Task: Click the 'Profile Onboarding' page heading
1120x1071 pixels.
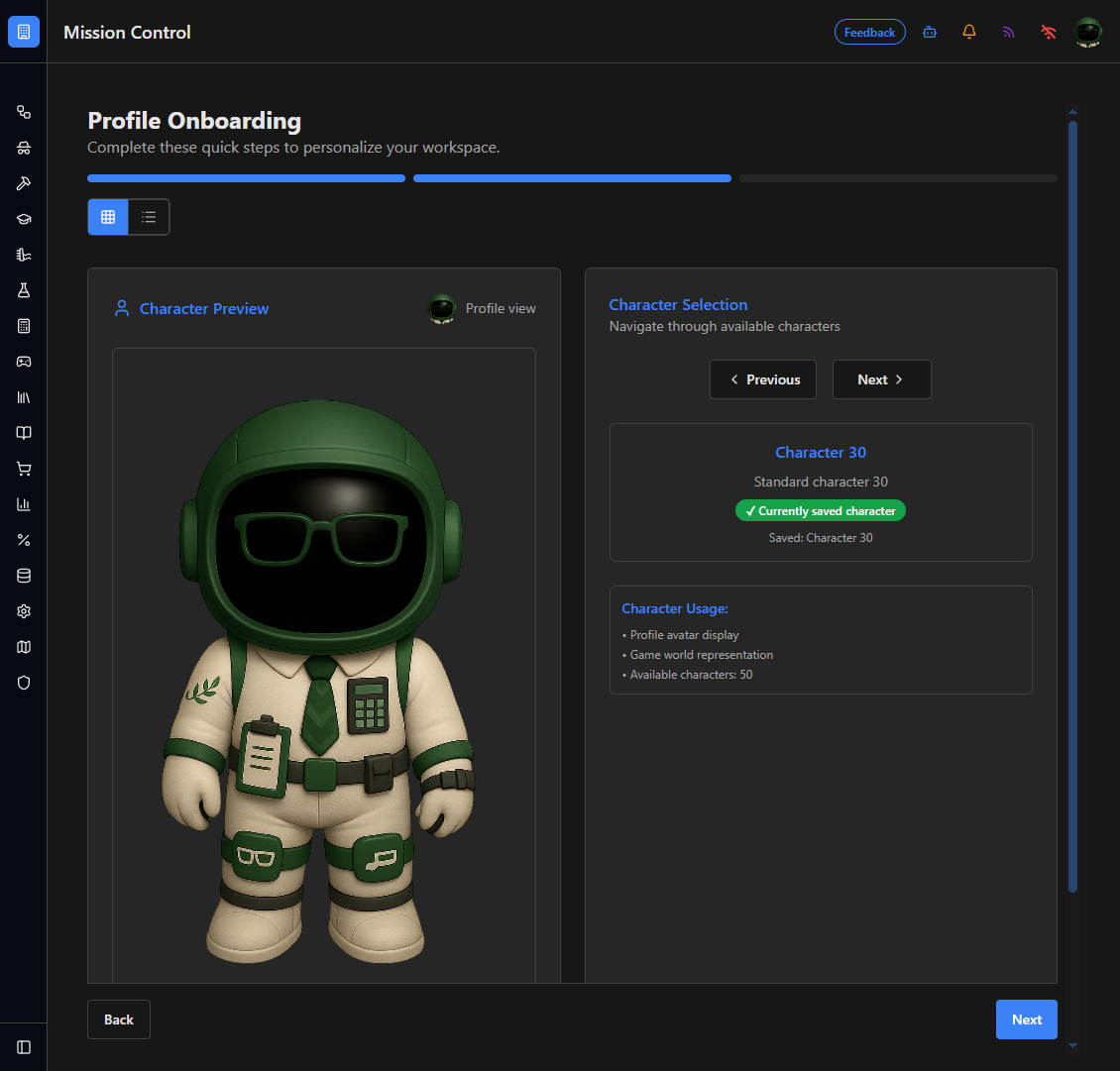Action: pos(194,121)
